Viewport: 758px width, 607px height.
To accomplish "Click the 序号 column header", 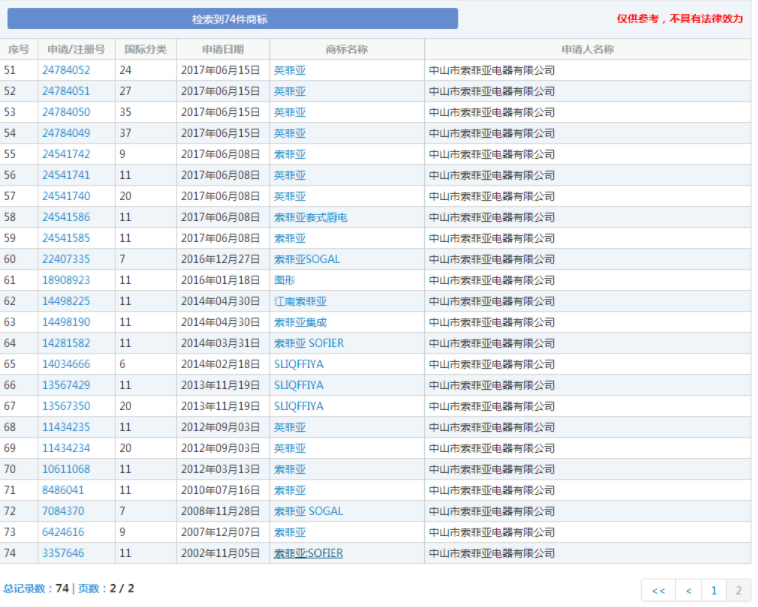I will point(19,49).
